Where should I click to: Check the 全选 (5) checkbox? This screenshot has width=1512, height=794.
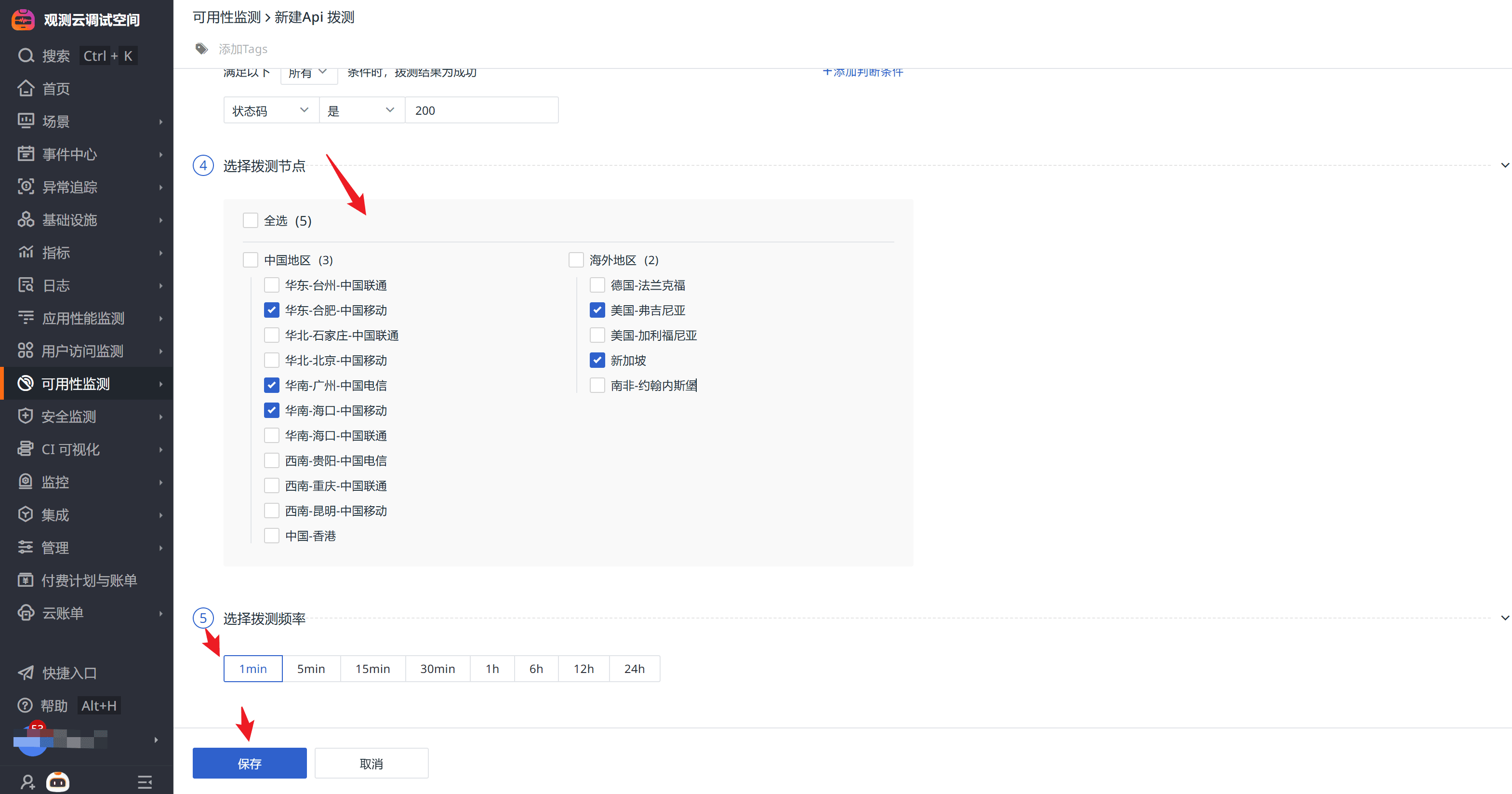[x=251, y=221]
